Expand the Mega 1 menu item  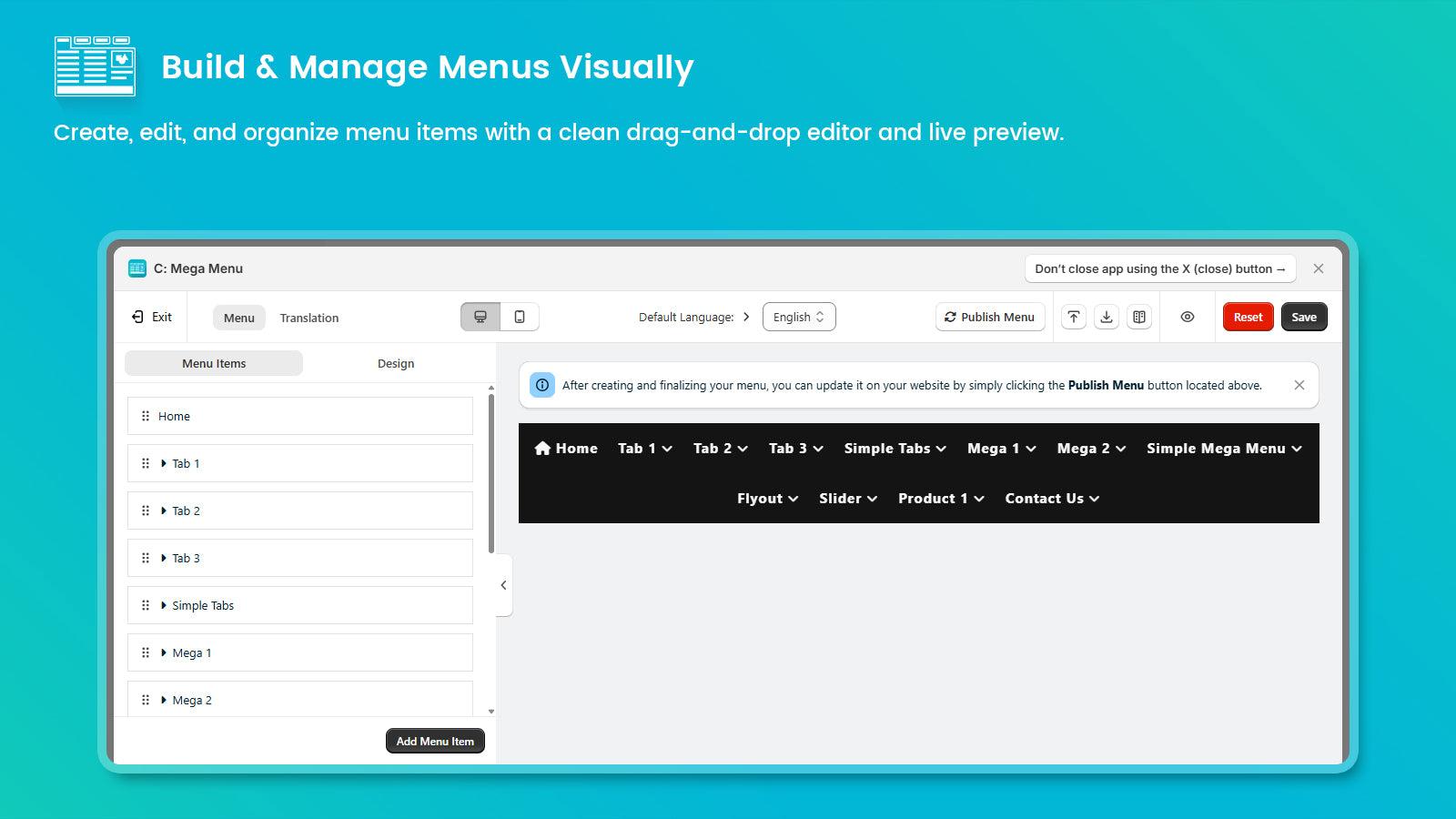[x=164, y=652]
